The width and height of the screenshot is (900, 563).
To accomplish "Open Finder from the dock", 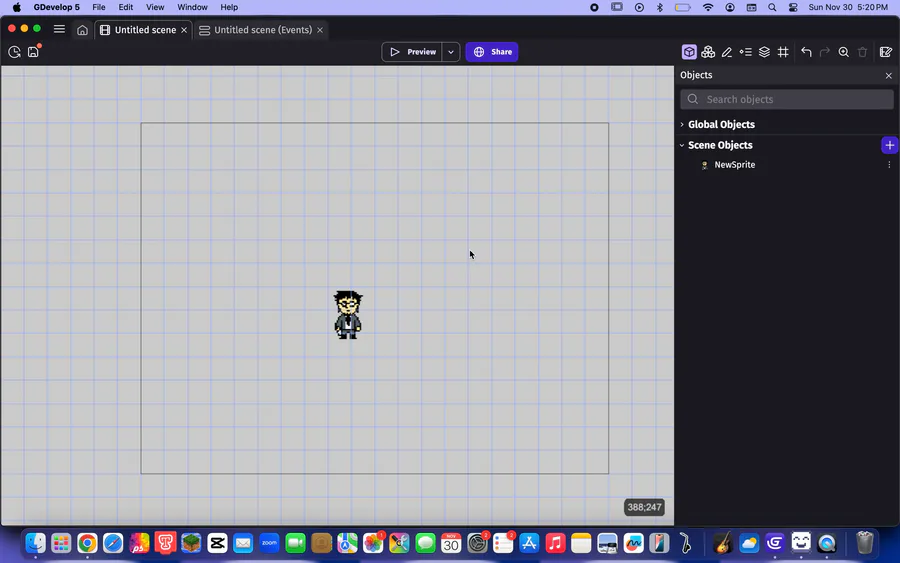I will point(35,543).
